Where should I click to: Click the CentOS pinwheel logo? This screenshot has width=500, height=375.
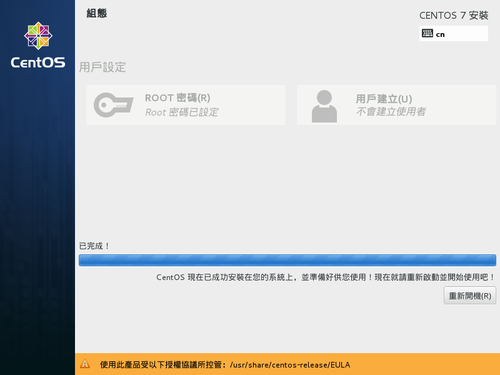click(38, 36)
